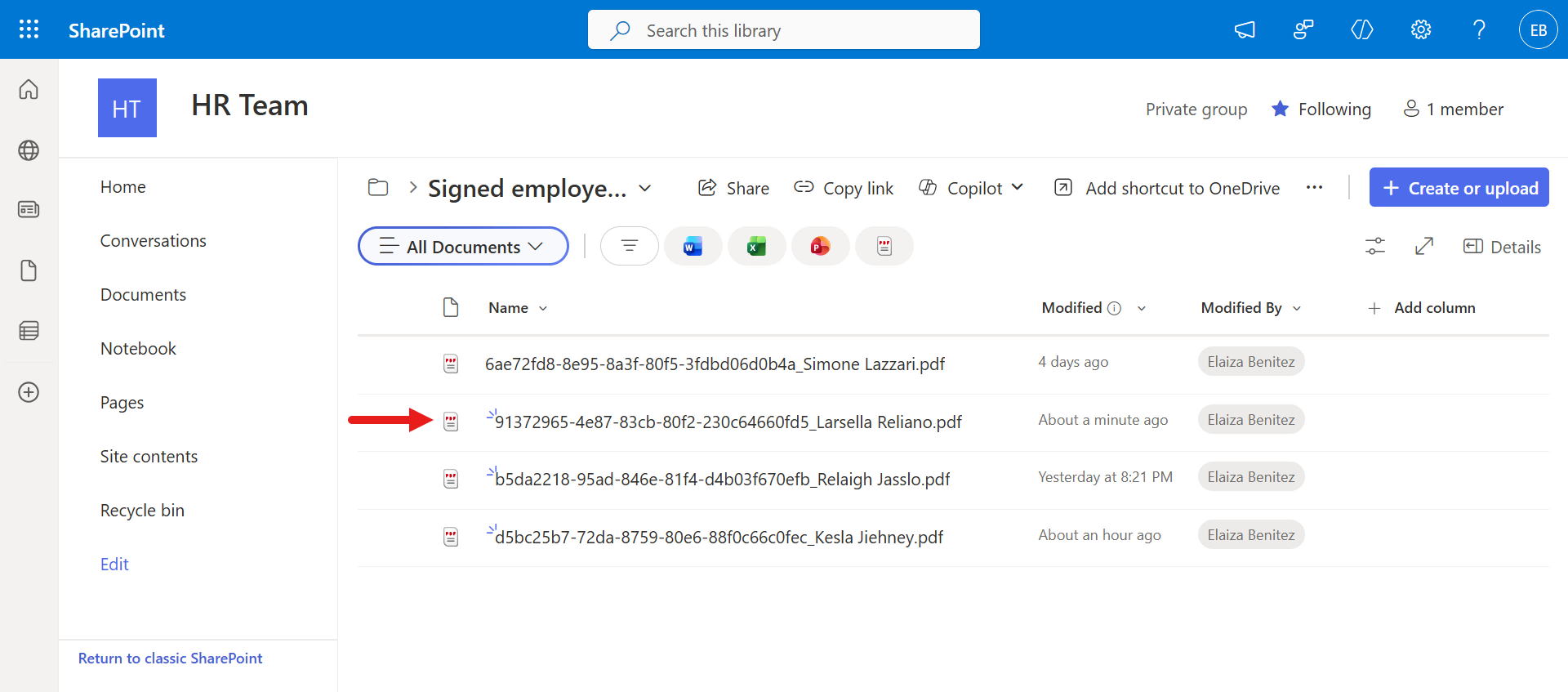The width and height of the screenshot is (1568, 692).
Task: Click Elaiza Benitez chip in Kesla Jiehney row
Action: 1251,535
